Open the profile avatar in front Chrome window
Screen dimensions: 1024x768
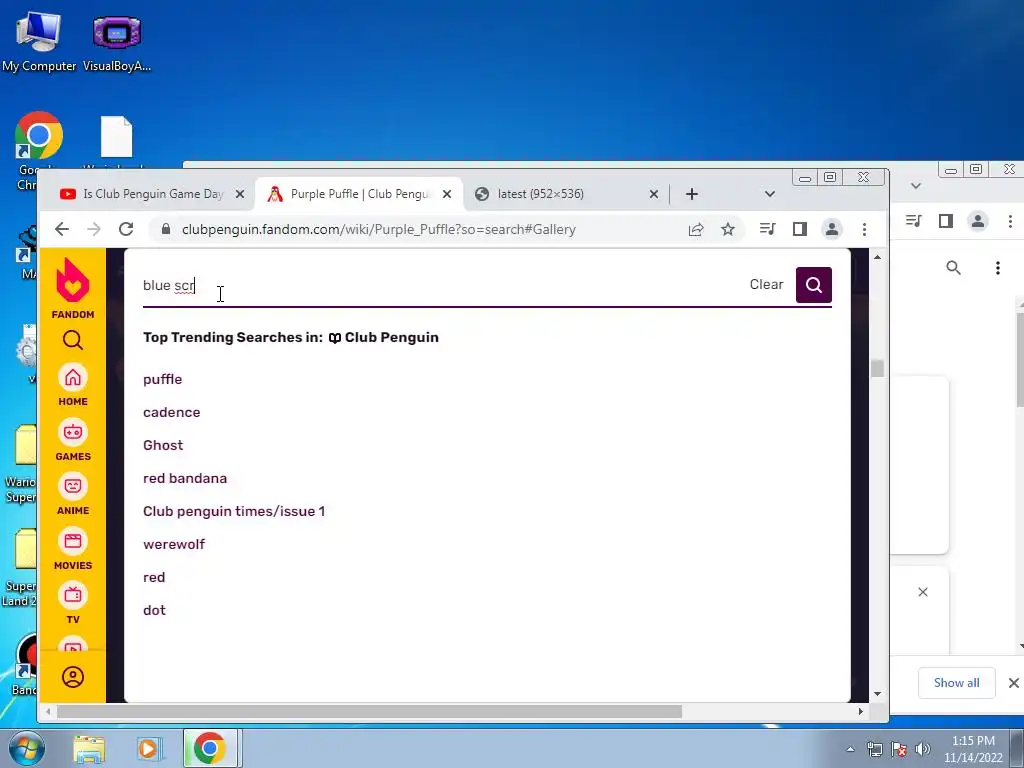[x=832, y=229]
